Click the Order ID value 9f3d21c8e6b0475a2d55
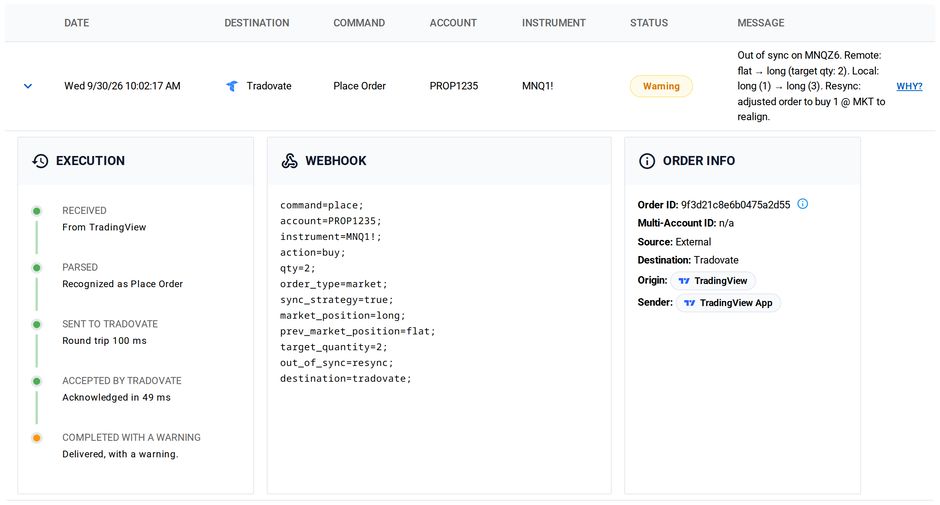The image size is (940, 505). pyautogui.click(x=736, y=205)
